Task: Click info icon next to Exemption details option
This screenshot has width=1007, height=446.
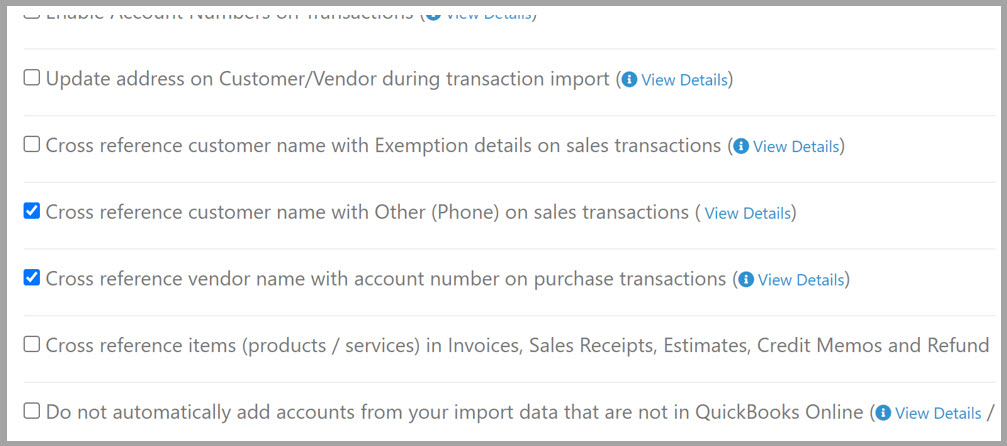Action: click(741, 147)
